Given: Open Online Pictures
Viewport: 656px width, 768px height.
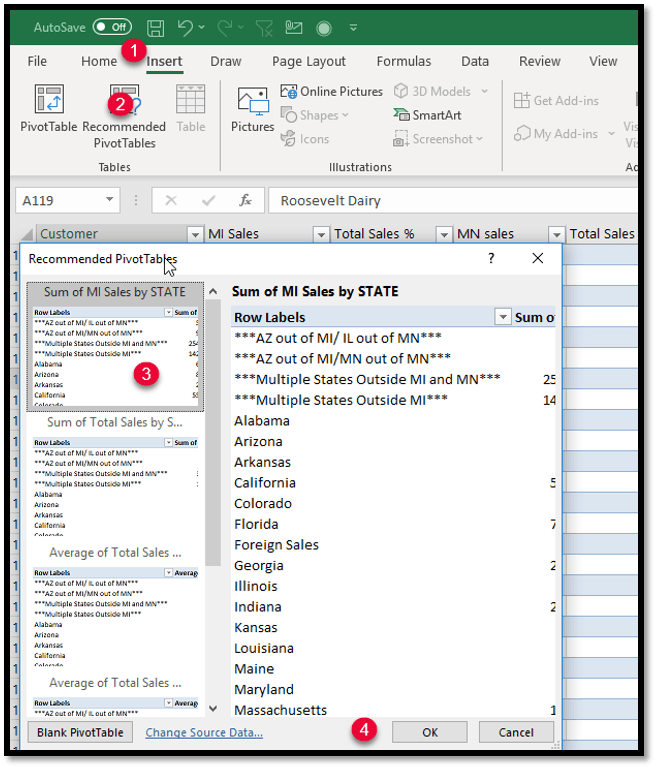Looking at the screenshot, I should pos(332,91).
